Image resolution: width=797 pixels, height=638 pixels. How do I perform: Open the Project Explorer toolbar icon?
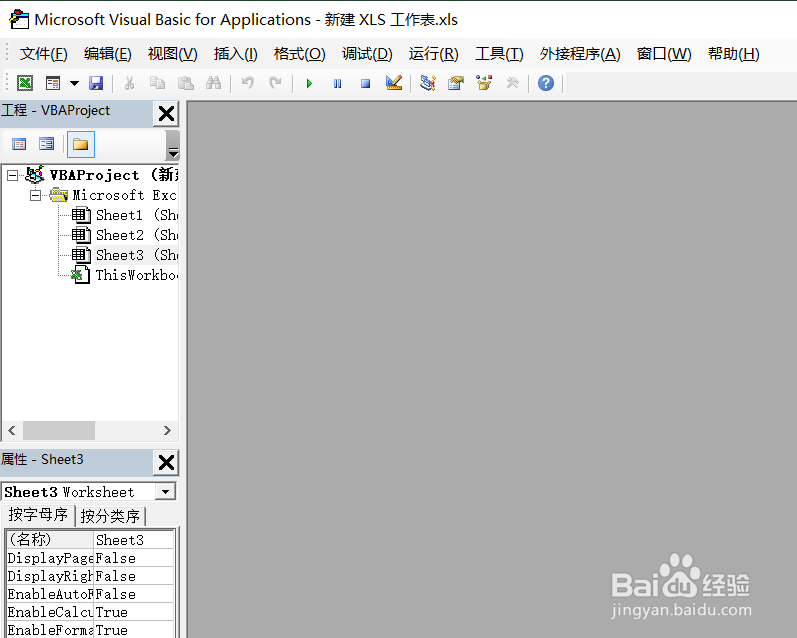coord(428,83)
